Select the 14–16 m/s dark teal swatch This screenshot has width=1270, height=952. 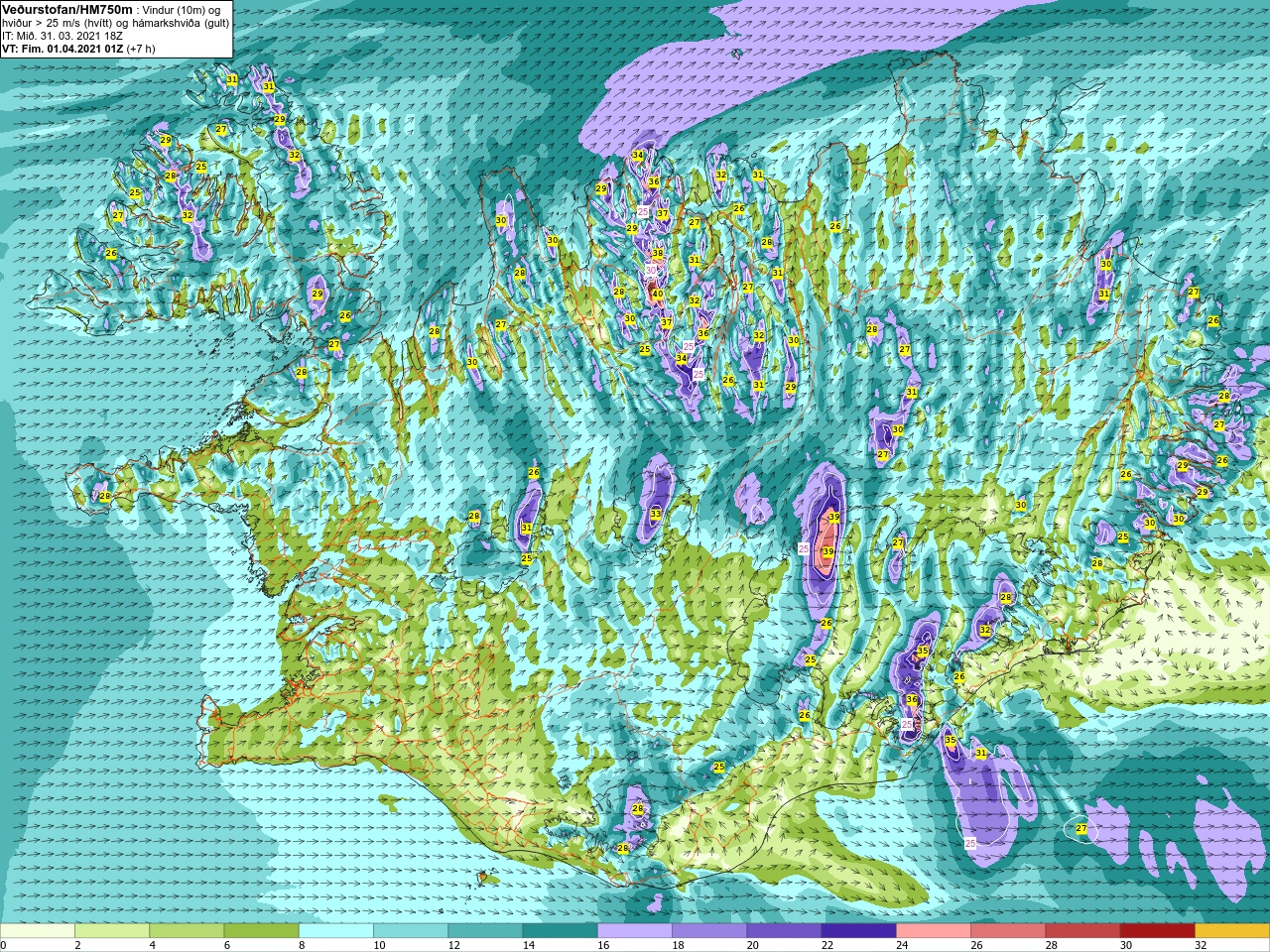click(560, 931)
